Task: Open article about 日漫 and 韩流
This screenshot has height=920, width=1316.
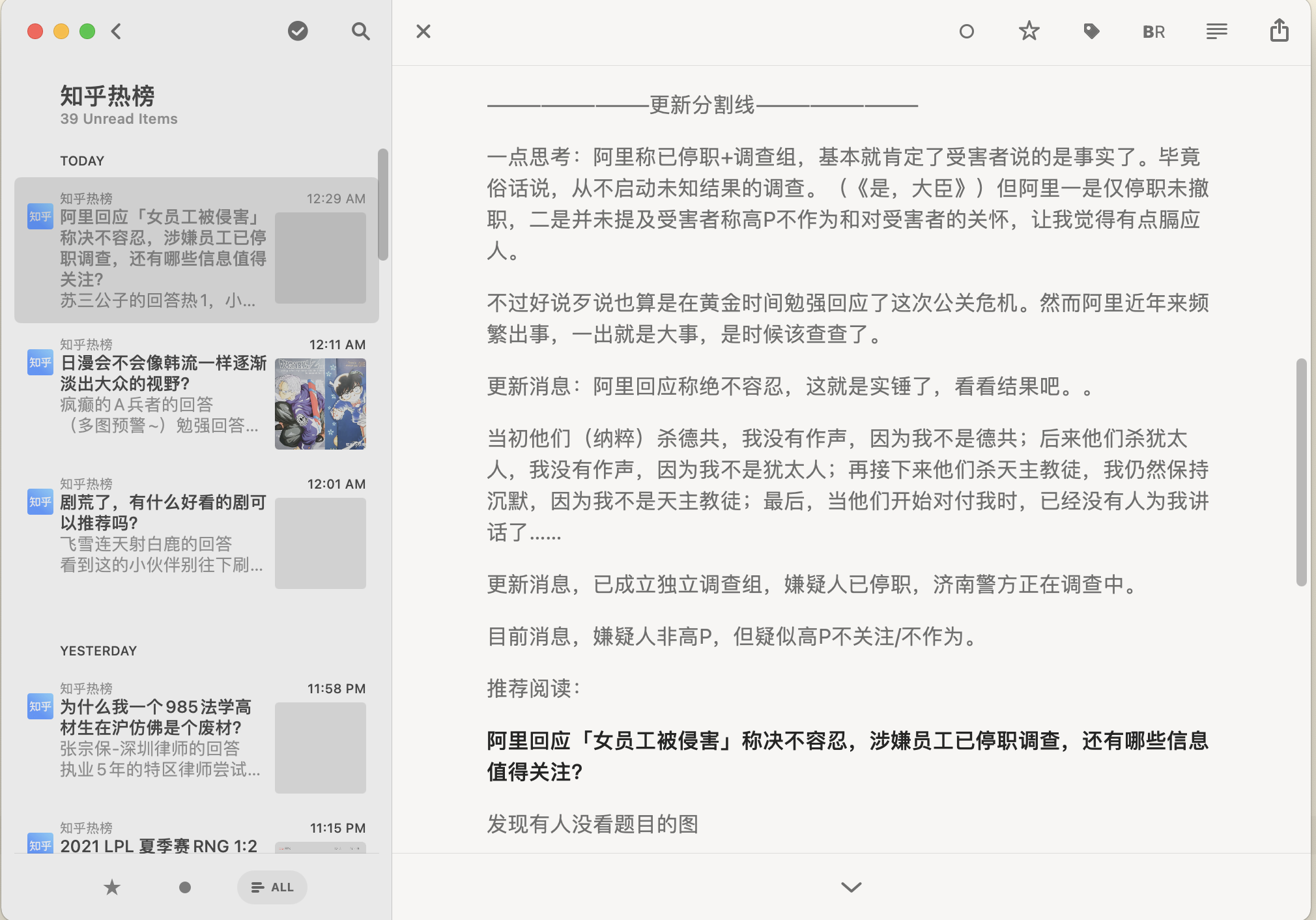Action: click(x=163, y=373)
